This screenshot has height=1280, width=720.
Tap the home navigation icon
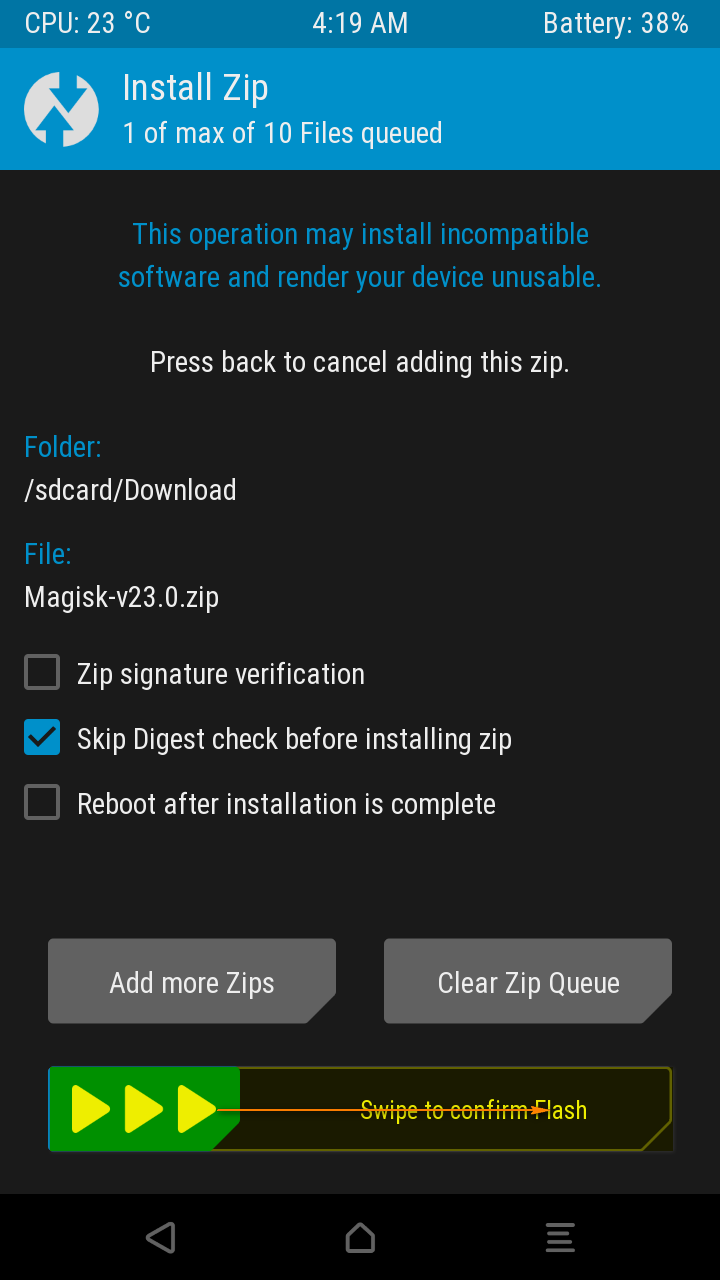click(360, 1237)
